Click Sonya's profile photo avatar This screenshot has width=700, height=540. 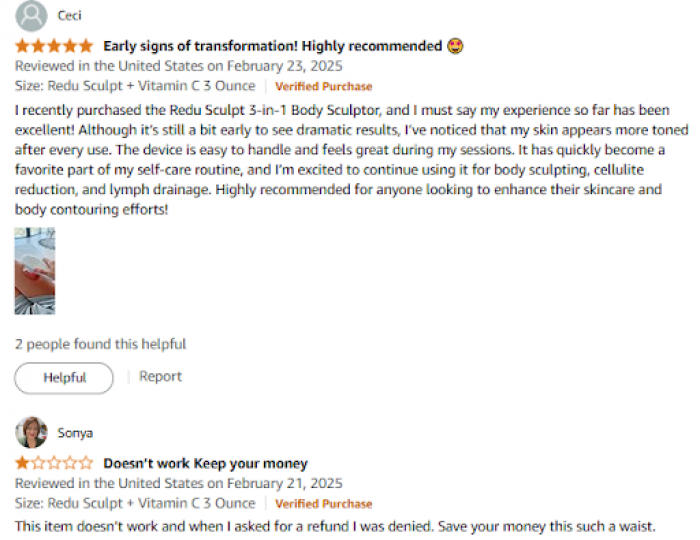tap(31, 432)
